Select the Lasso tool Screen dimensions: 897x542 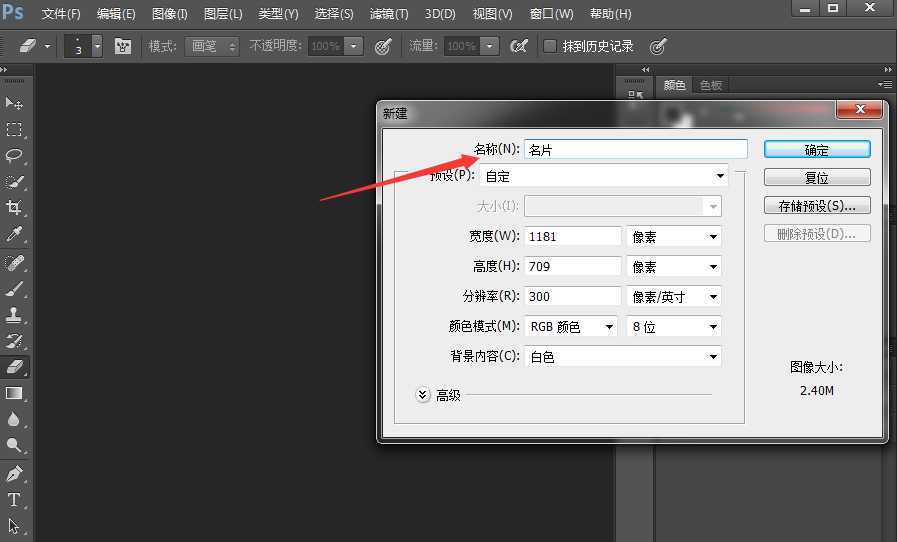(14, 156)
